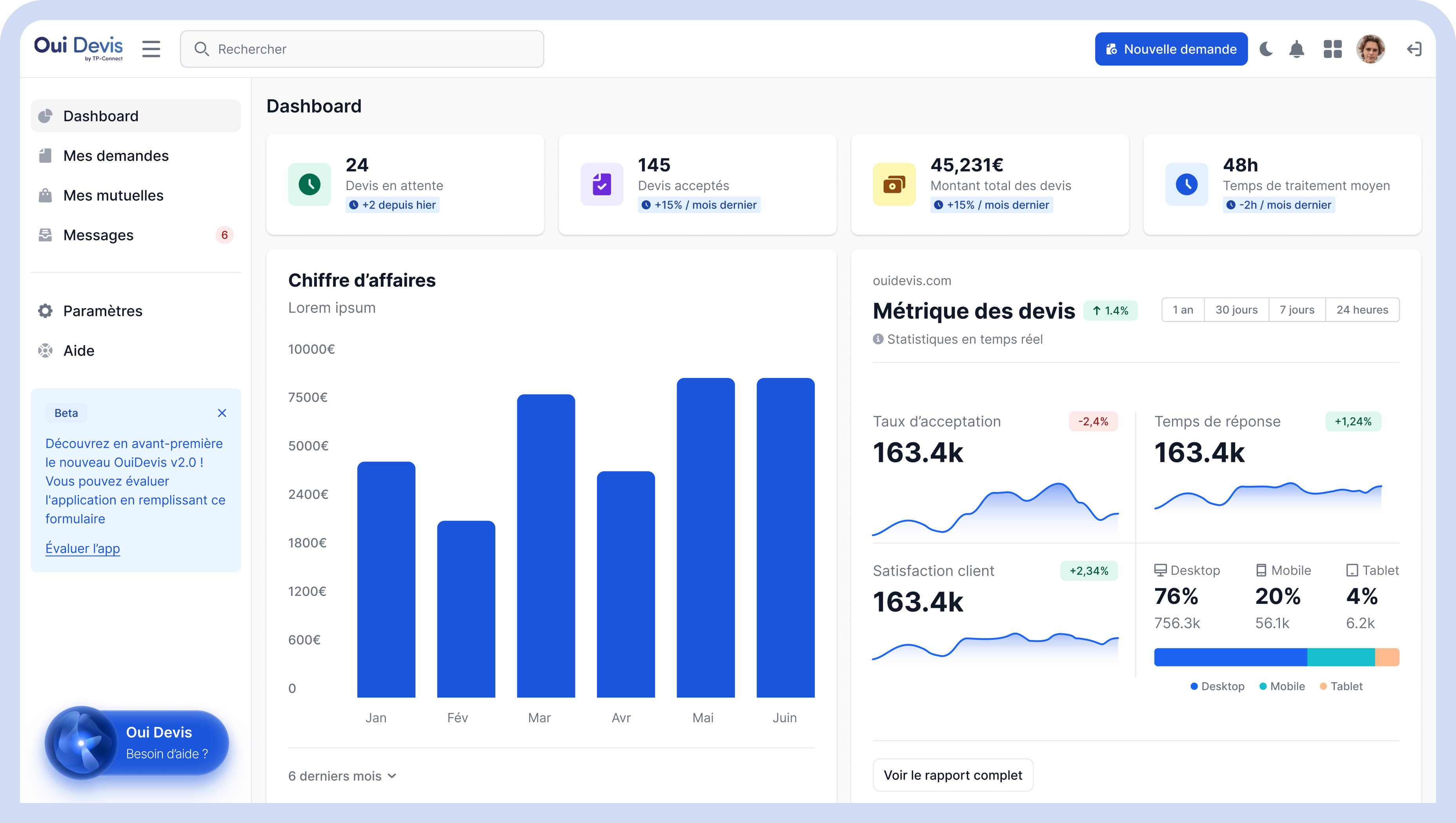The width and height of the screenshot is (1456, 823).
Task: Click the logout arrow icon
Action: [x=1414, y=49]
